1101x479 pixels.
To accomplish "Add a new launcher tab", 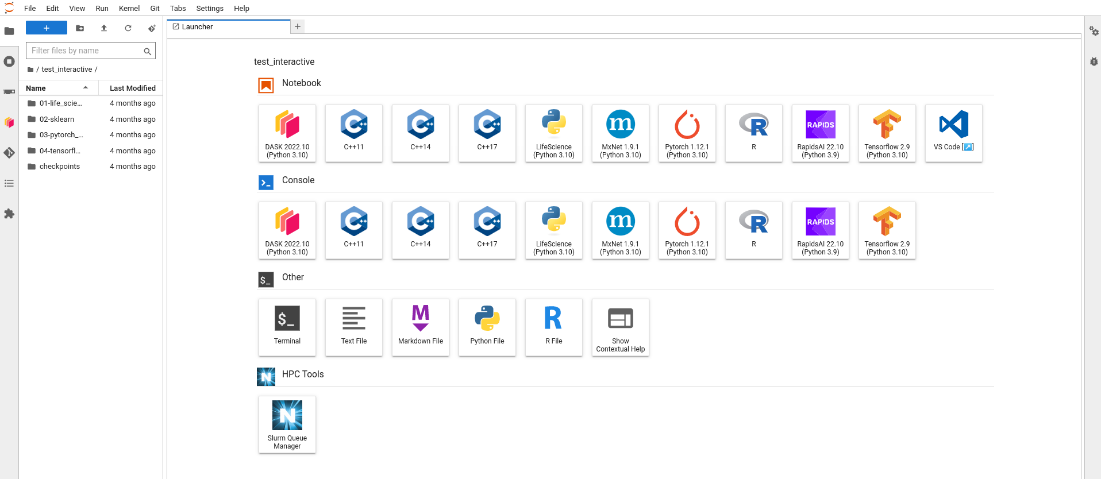I will [297, 27].
